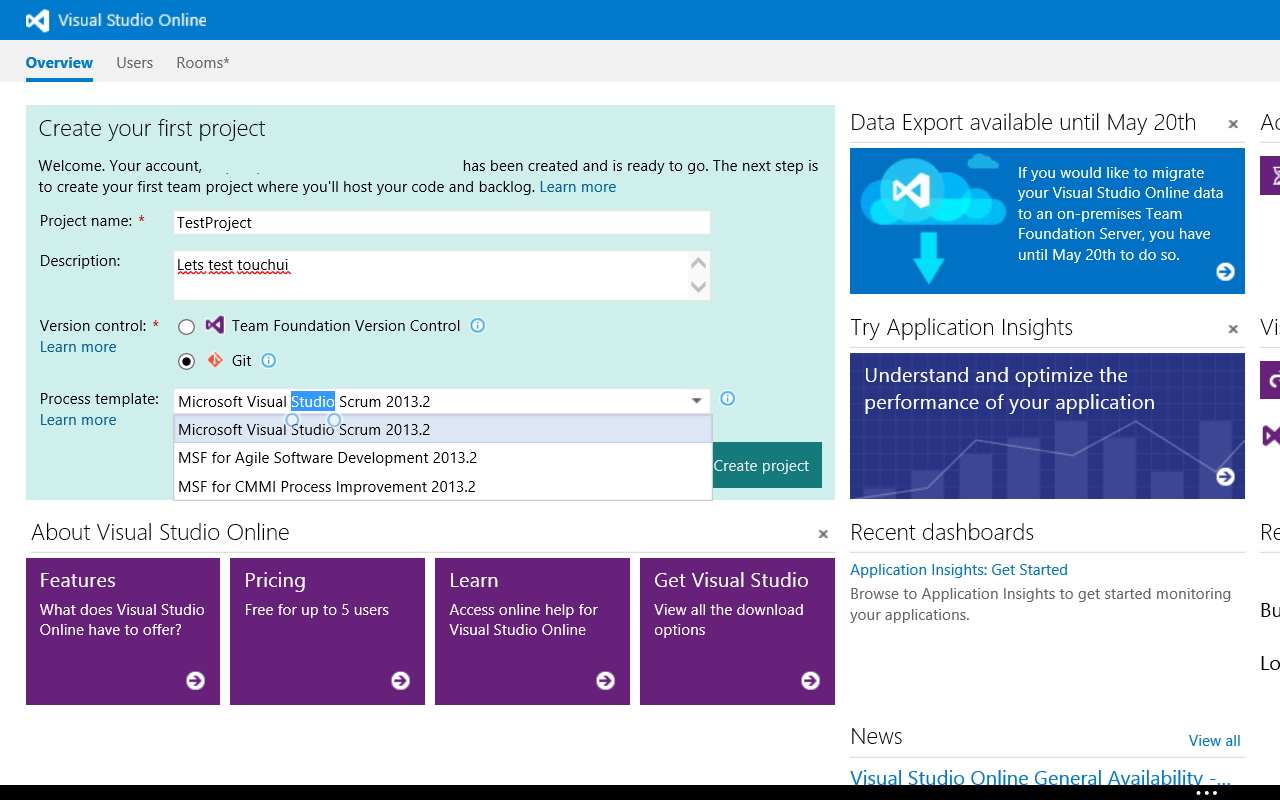Open info icon beside Process template dropdown

(x=728, y=398)
